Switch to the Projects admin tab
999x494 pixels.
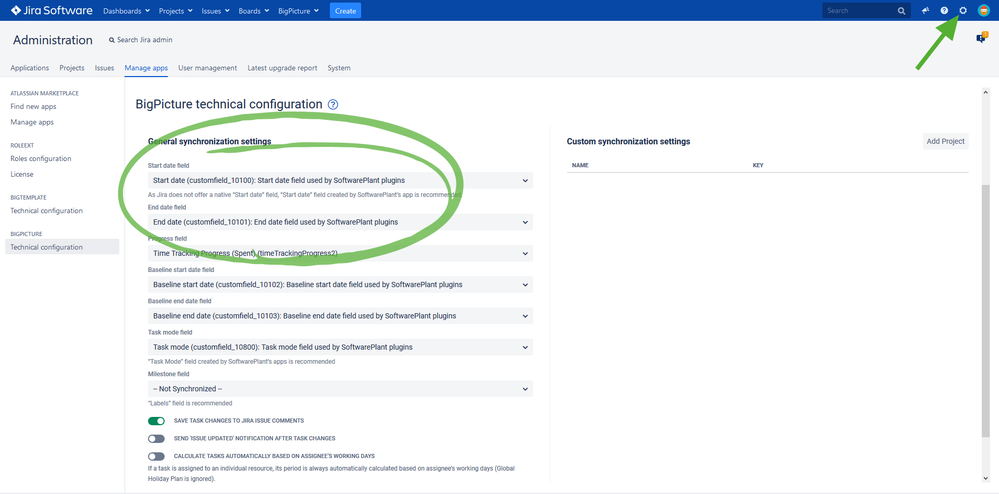click(72, 68)
